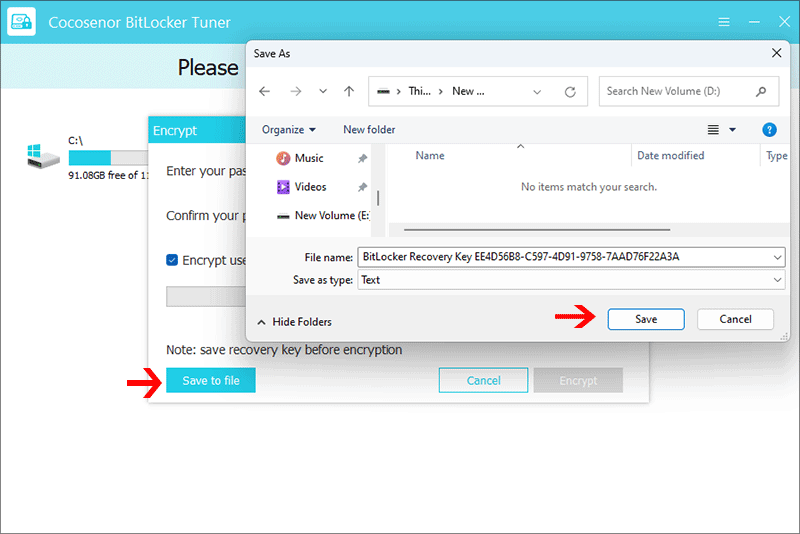Go forward in Save As dialog
Viewport: 800px width, 534px height.
click(x=295, y=91)
